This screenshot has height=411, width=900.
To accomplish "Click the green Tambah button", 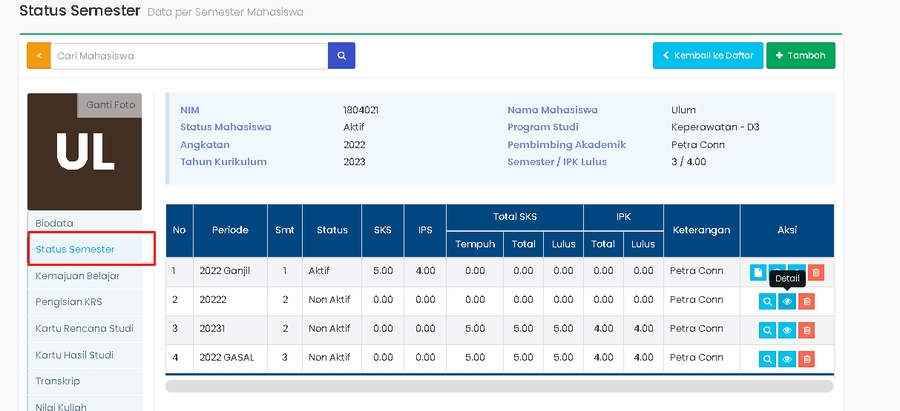I will [800, 56].
